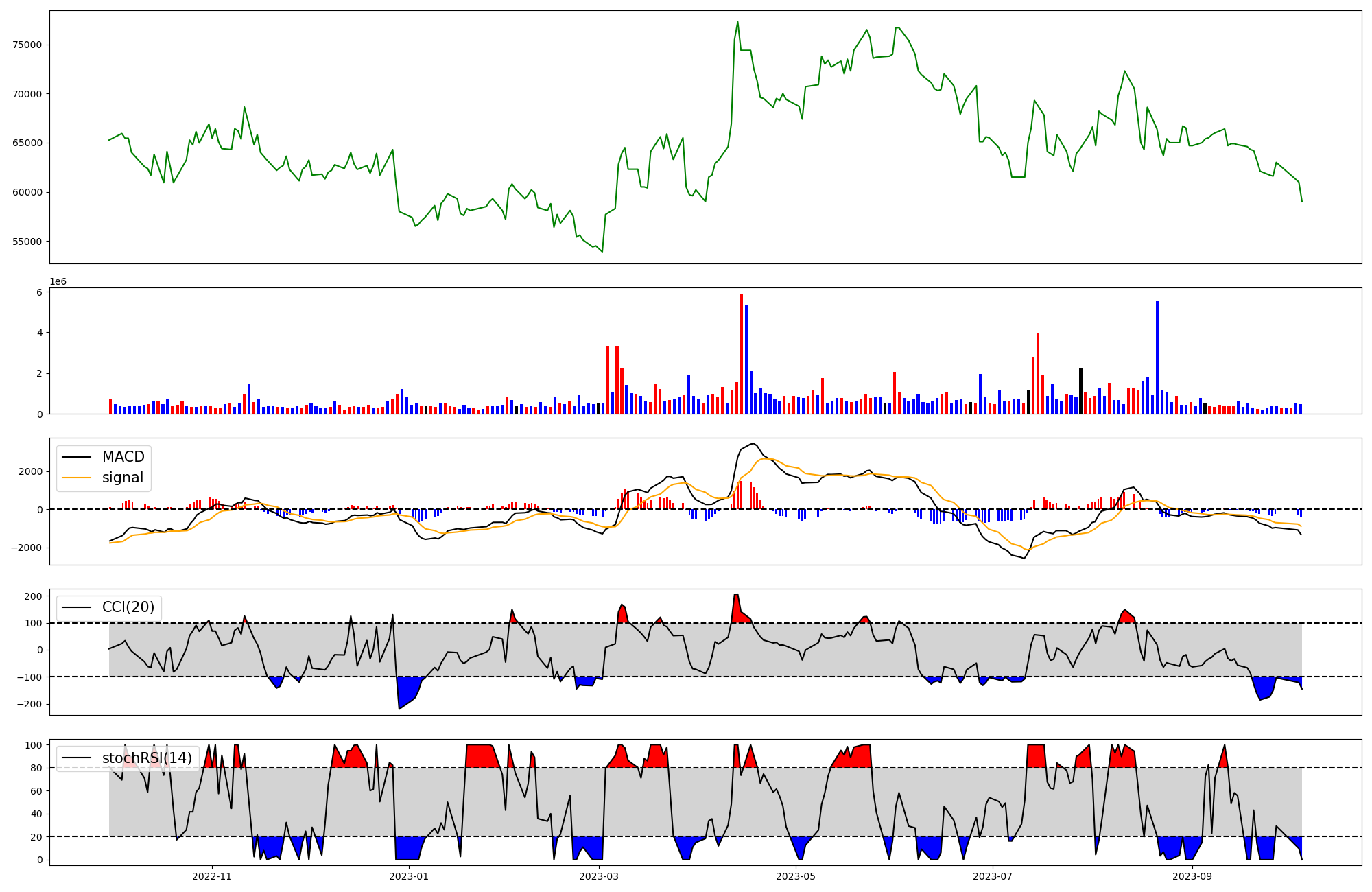This screenshot has width=1372, height=892.
Task: Click the signal legend text
Action: pos(123,478)
